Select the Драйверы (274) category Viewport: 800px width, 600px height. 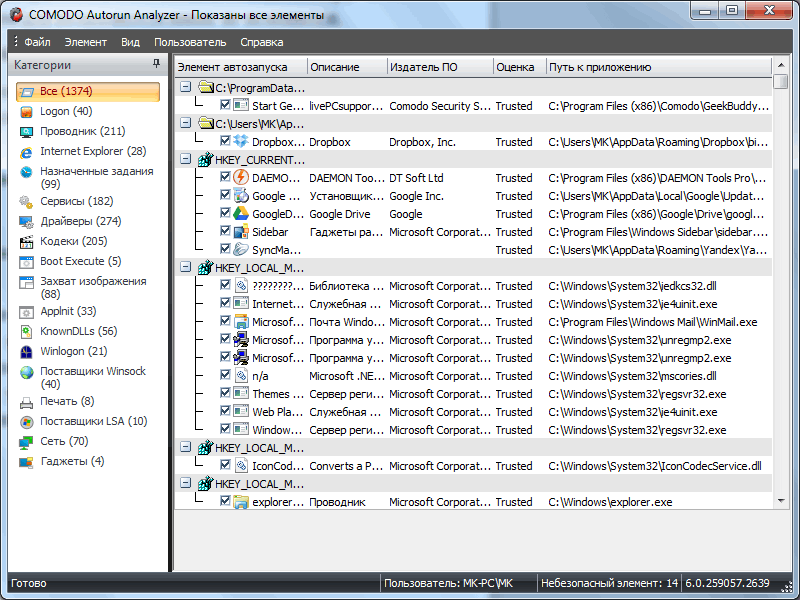coord(80,221)
